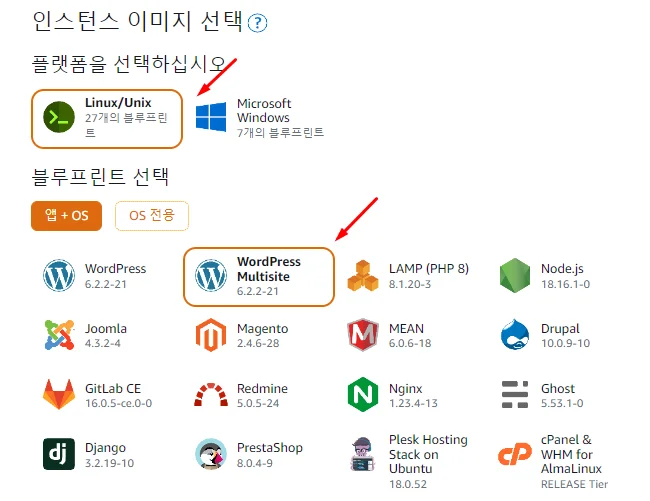650x501 pixels.
Task: Click the 7개의 블루프린트 text
Action: tap(280, 133)
